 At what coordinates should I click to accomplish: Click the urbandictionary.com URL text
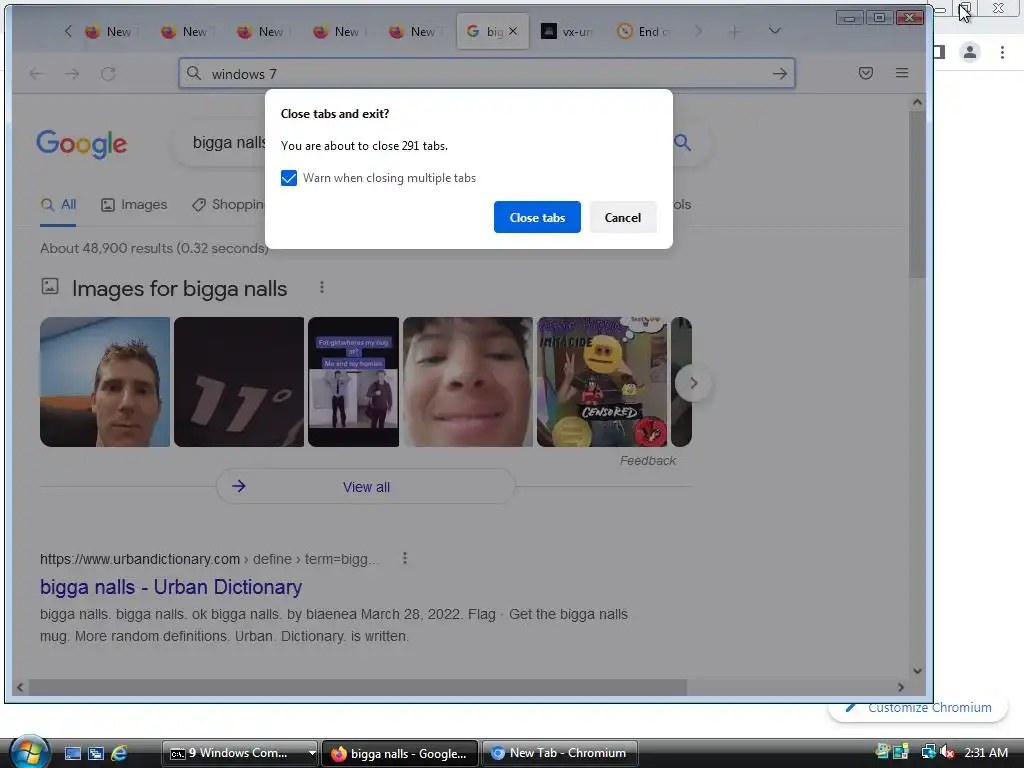point(140,559)
